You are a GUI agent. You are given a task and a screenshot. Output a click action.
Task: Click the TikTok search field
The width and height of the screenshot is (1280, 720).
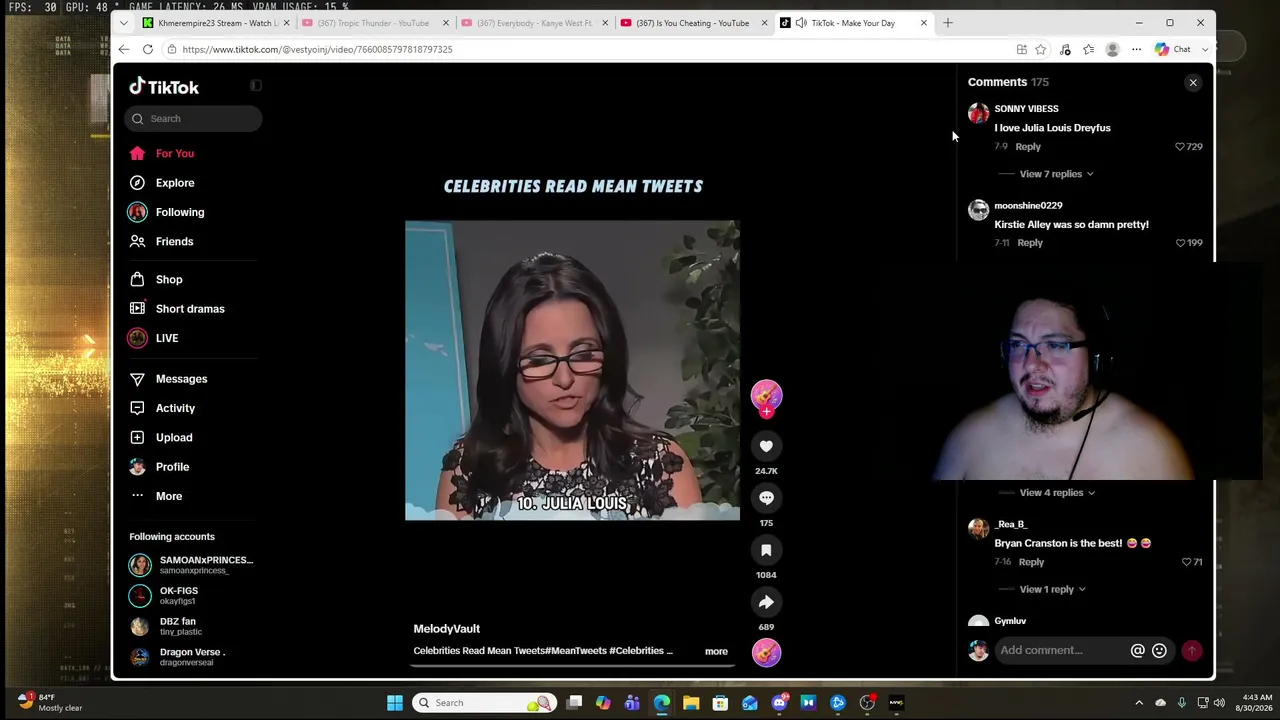pos(194,119)
